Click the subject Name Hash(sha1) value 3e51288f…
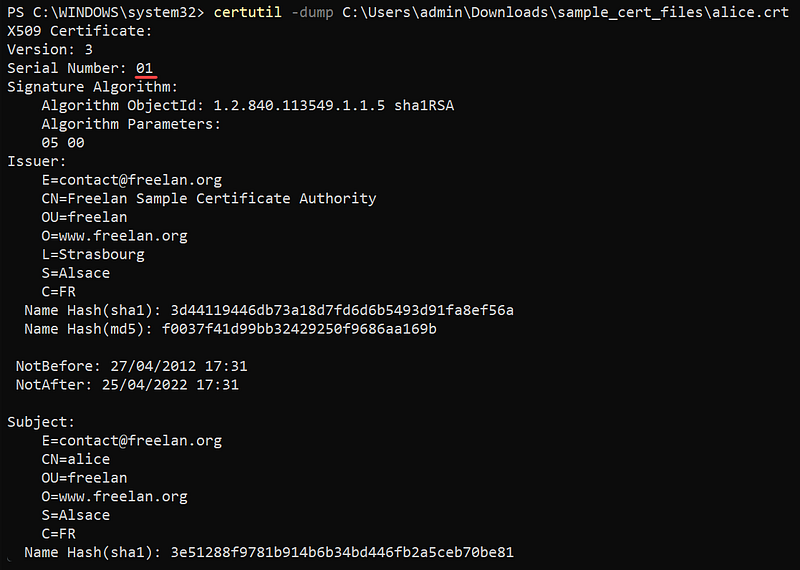The width and height of the screenshot is (800, 570). pos(342,552)
